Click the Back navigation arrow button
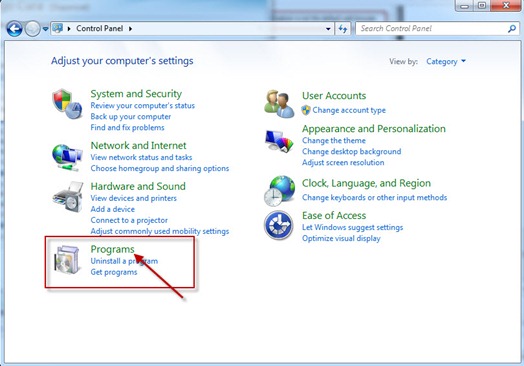 [14, 29]
